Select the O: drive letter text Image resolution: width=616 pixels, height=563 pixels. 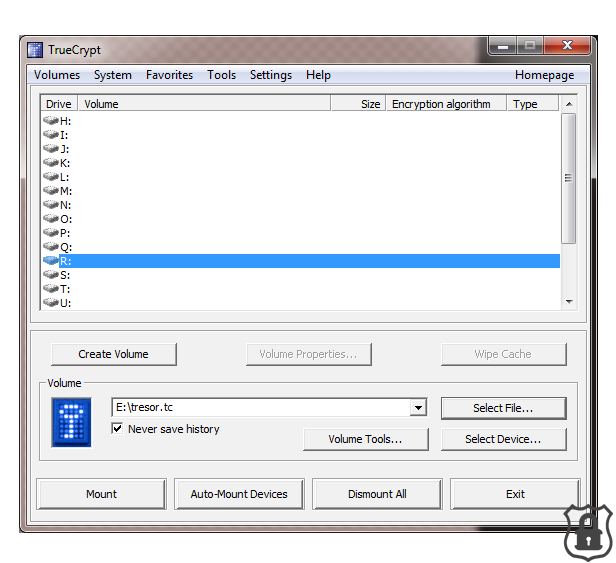pos(66,219)
